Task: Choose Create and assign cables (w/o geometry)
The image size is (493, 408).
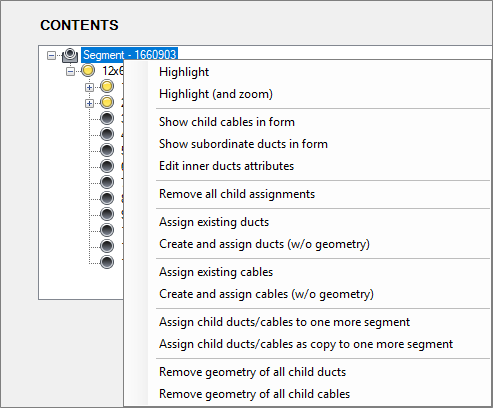Action: (x=266, y=294)
